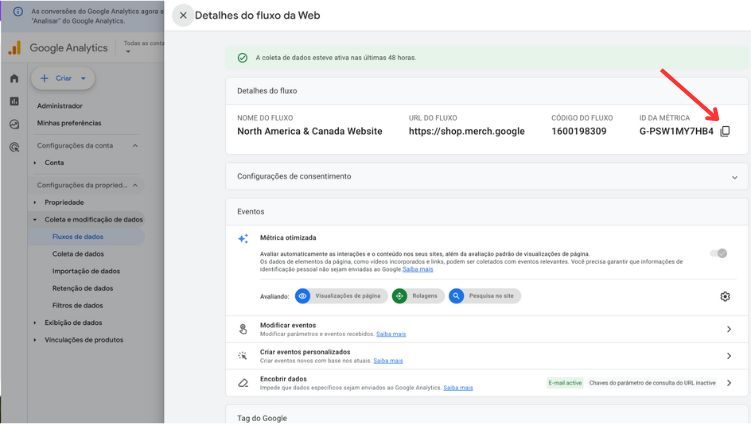Click the Encobrir dados eraser icon
Viewport: 751px width, 424px height.
[243, 383]
